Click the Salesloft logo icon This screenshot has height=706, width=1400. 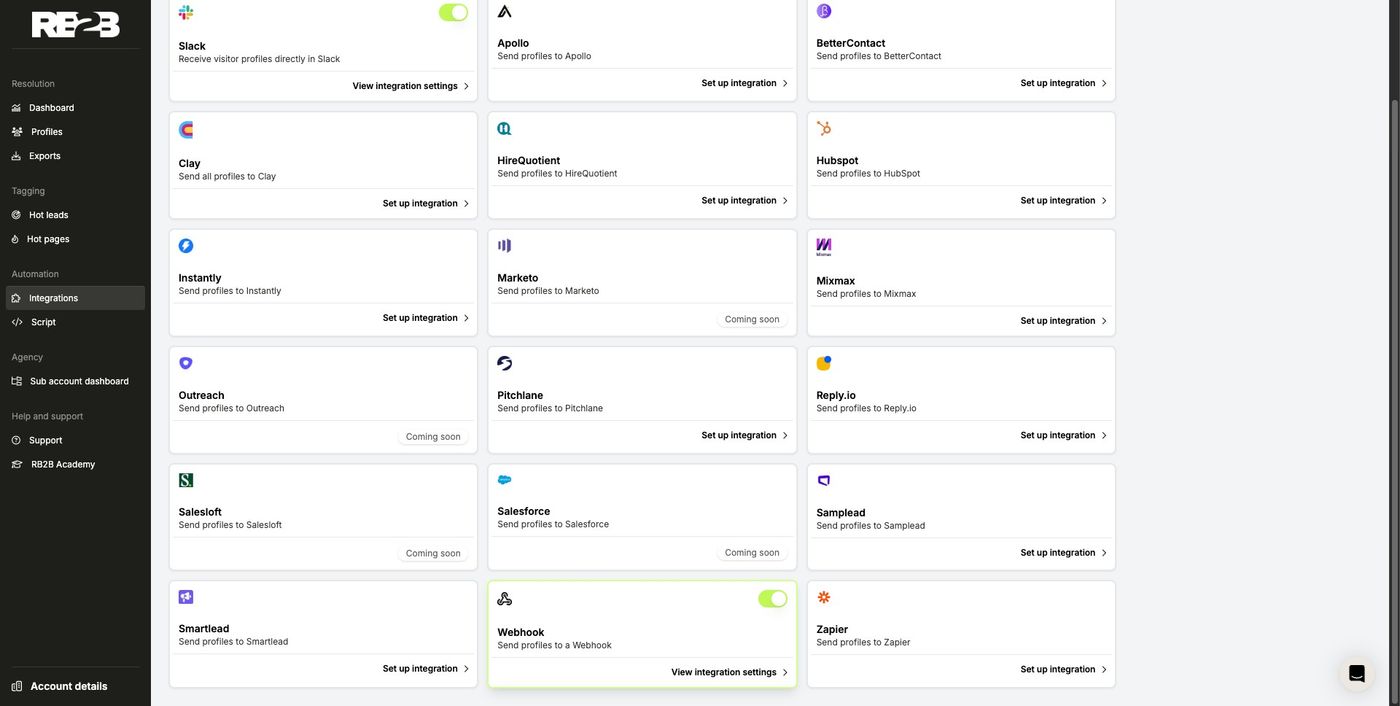tap(186, 480)
